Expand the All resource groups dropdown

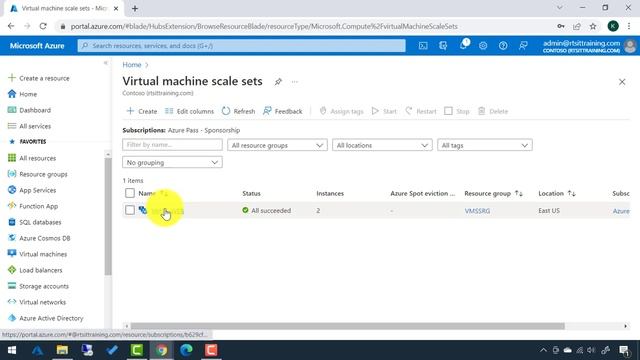[x=277, y=145]
